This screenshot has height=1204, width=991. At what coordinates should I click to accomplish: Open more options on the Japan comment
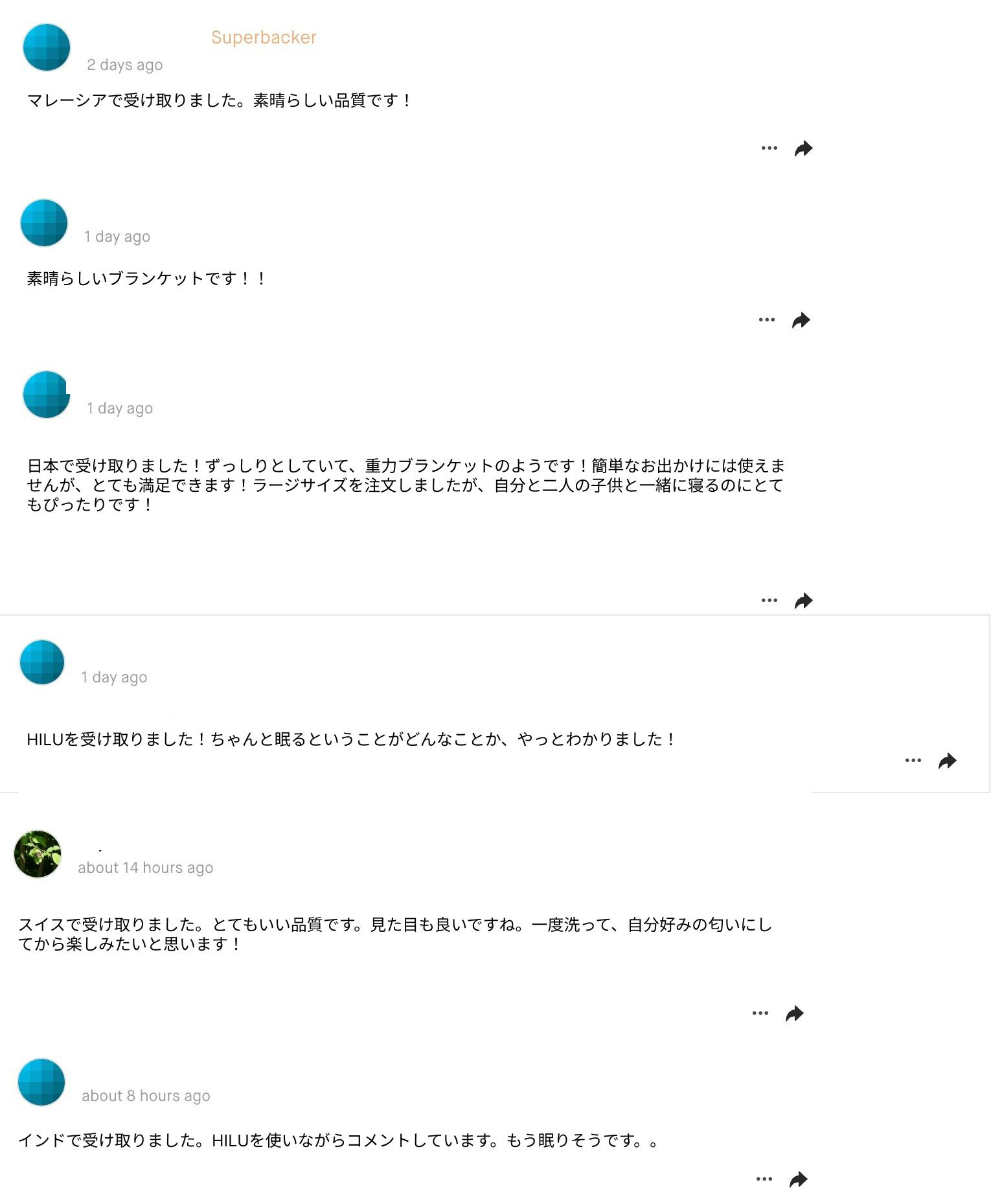pyautogui.click(x=769, y=601)
